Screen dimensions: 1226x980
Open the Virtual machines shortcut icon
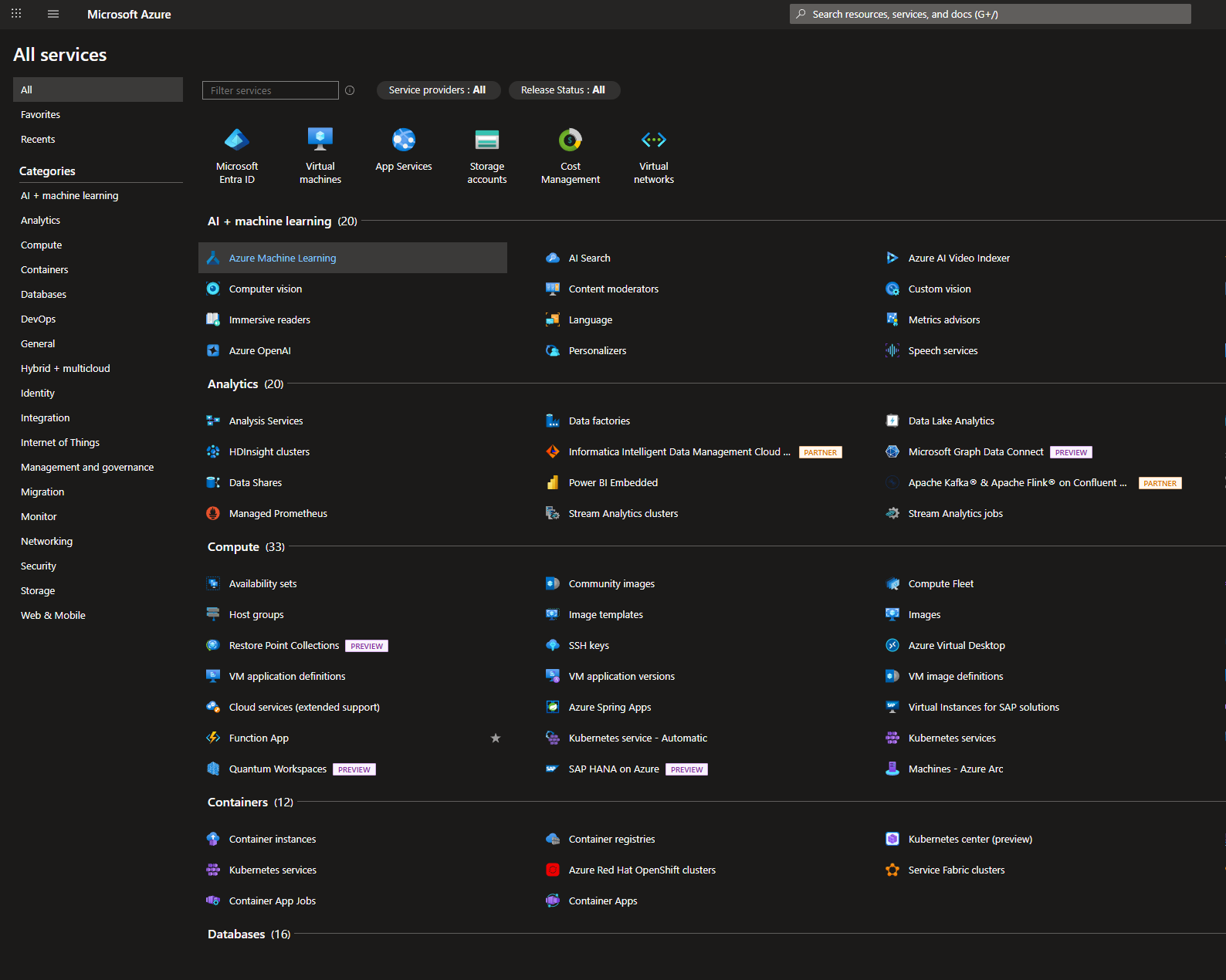[320, 140]
